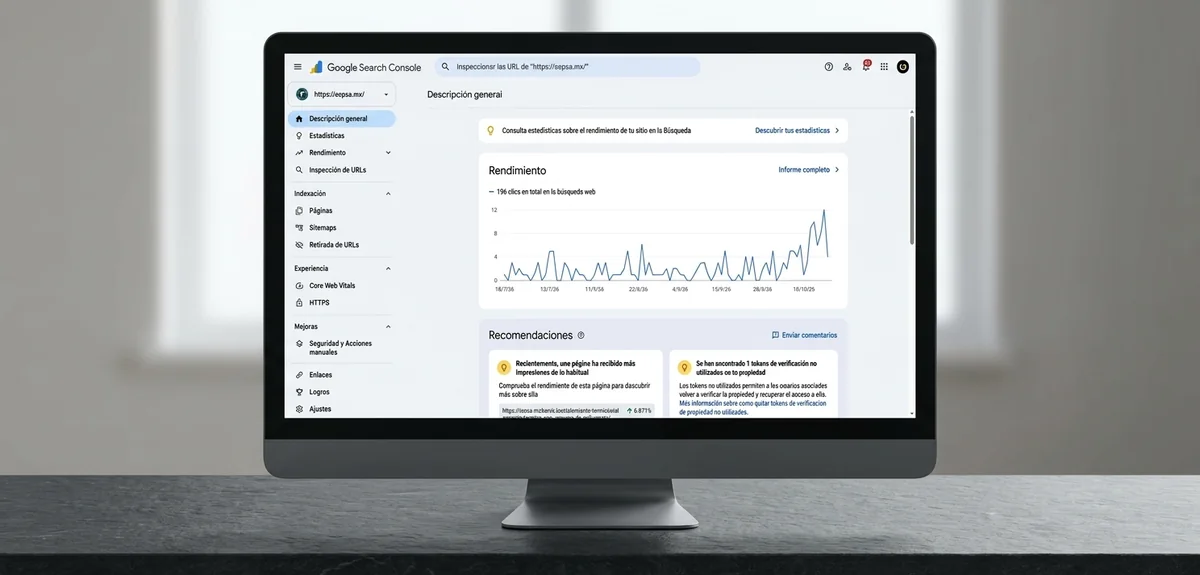Click the 18/10/25 chart date label
The width and height of the screenshot is (1200, 575).
pyautogui.click(x=806, y=289)
